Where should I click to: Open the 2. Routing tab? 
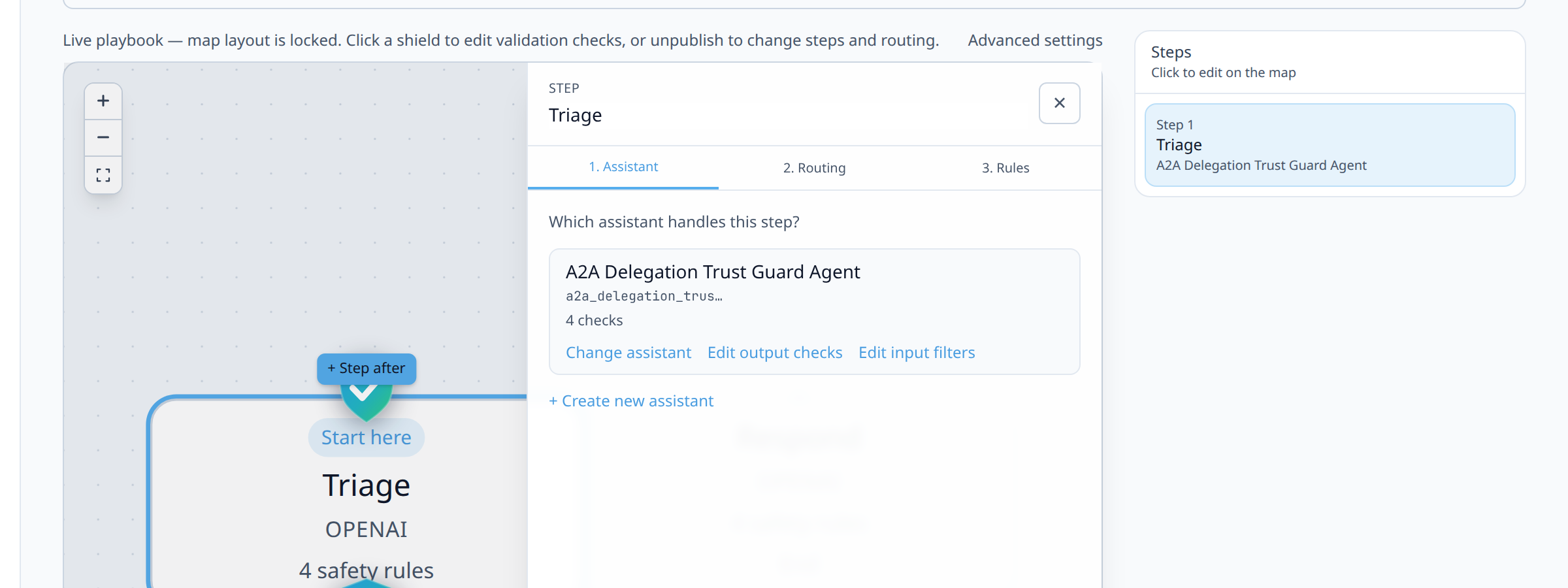pyautogui.click(x=814, y=168)
